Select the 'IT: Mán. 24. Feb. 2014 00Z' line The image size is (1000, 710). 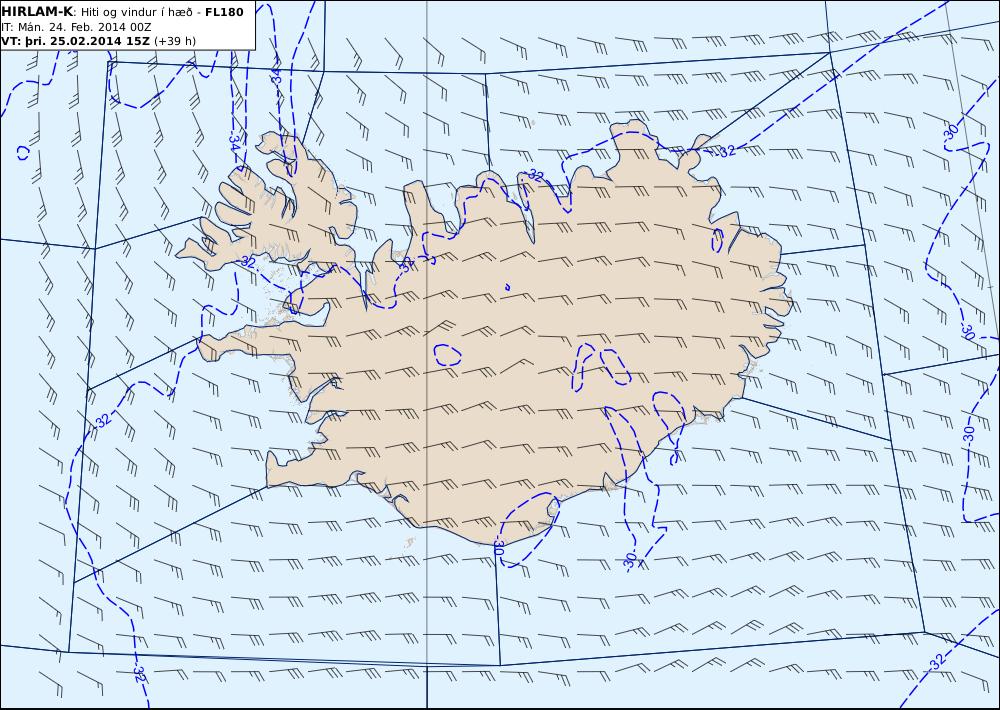(x=77, y=27)
